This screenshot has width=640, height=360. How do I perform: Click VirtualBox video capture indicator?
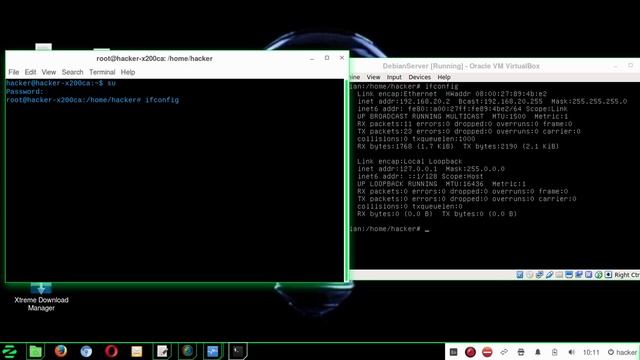pos(578,275)
